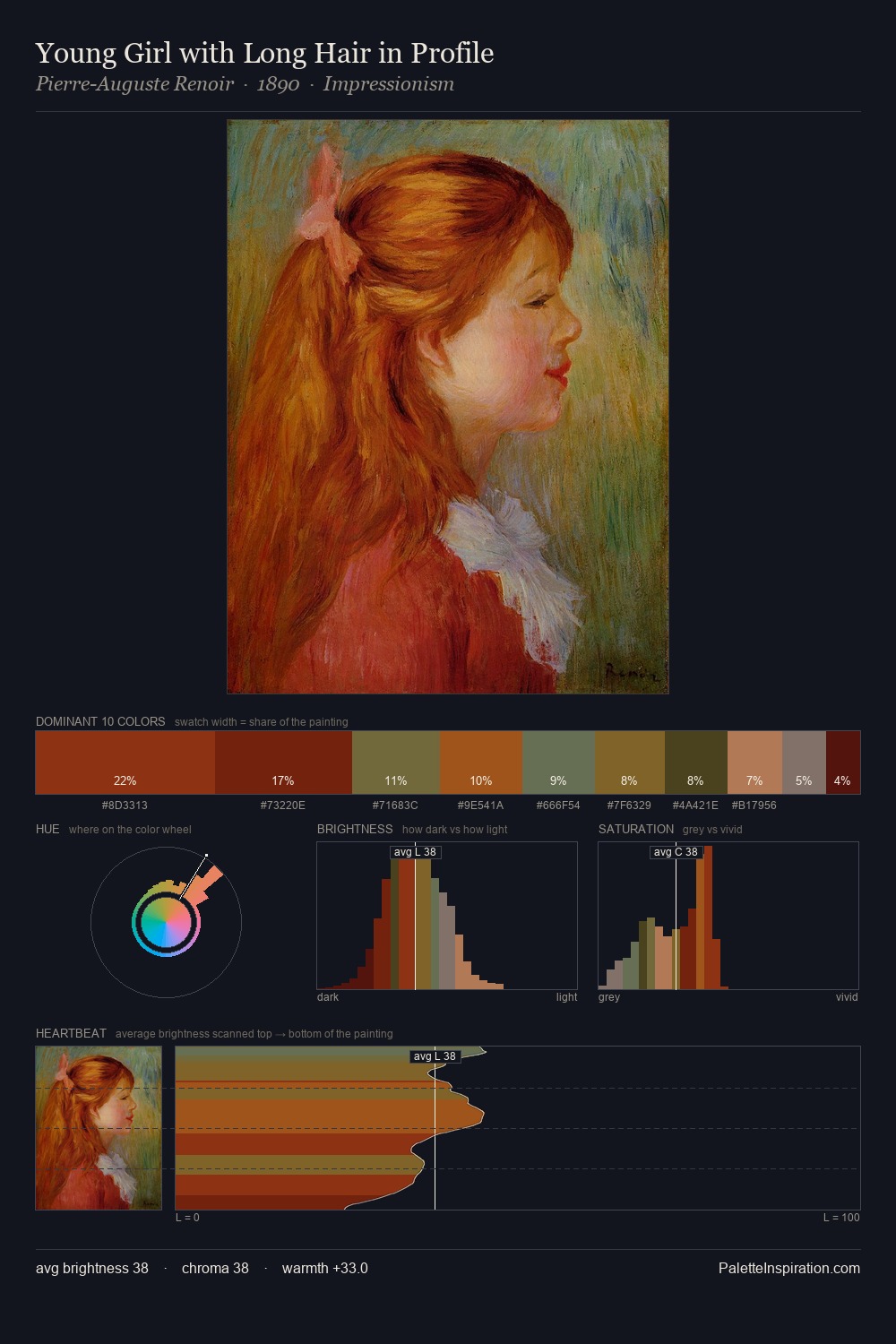Click 'chroma 38' in the footer

point(215,1268)
